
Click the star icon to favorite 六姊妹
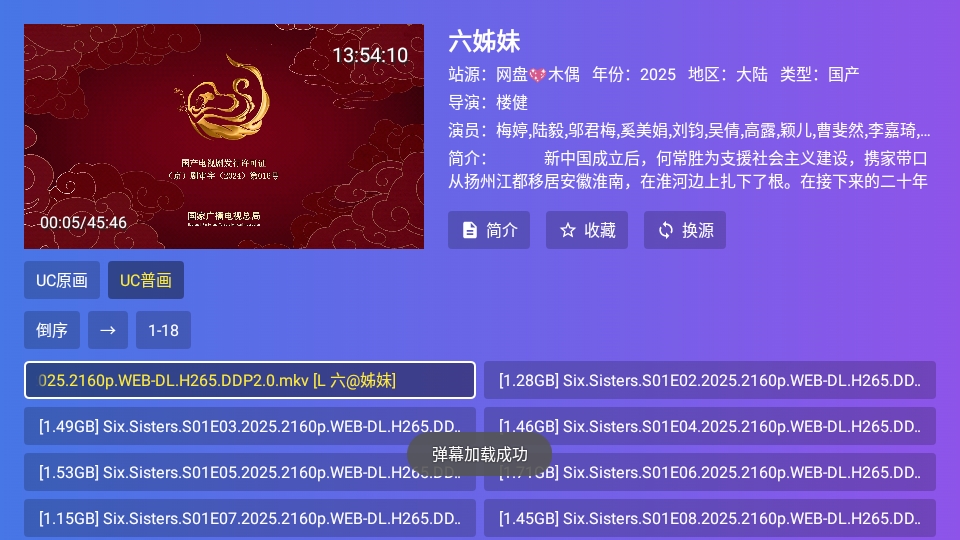568,230
